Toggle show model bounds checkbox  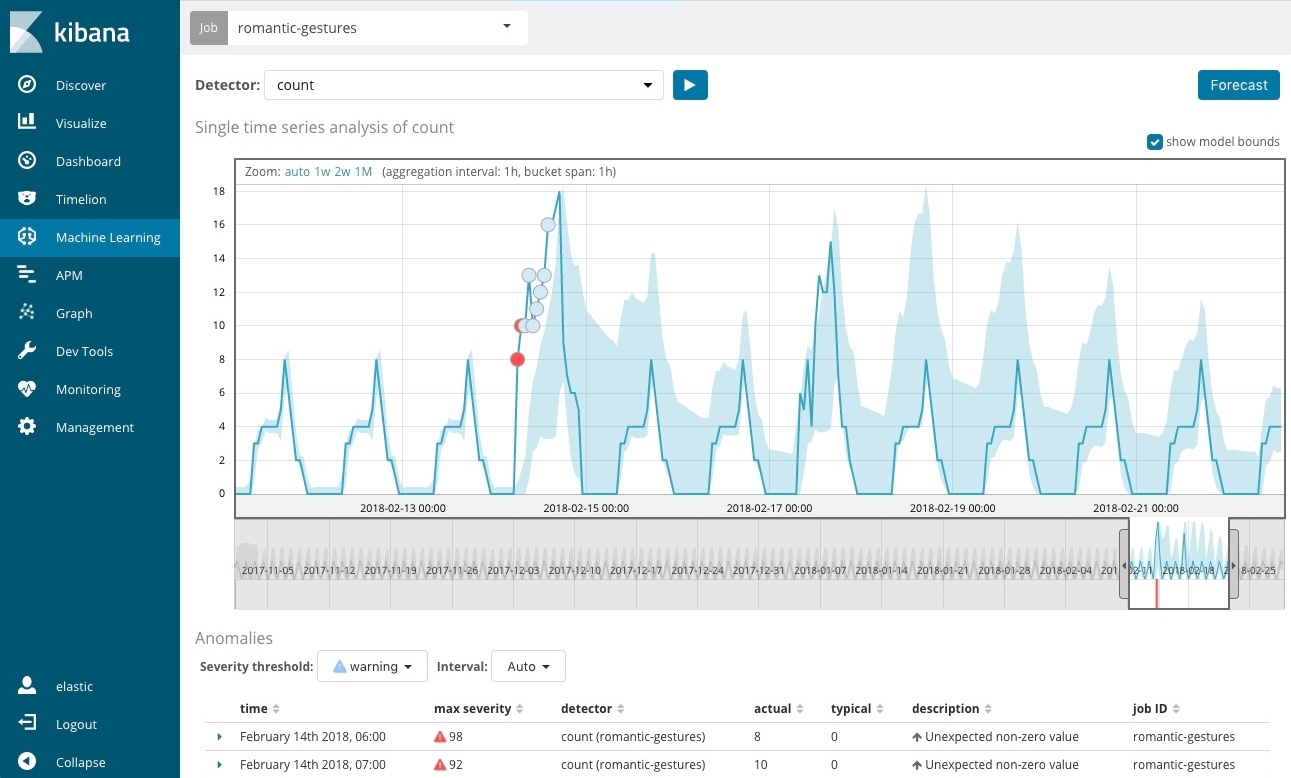1155,142
